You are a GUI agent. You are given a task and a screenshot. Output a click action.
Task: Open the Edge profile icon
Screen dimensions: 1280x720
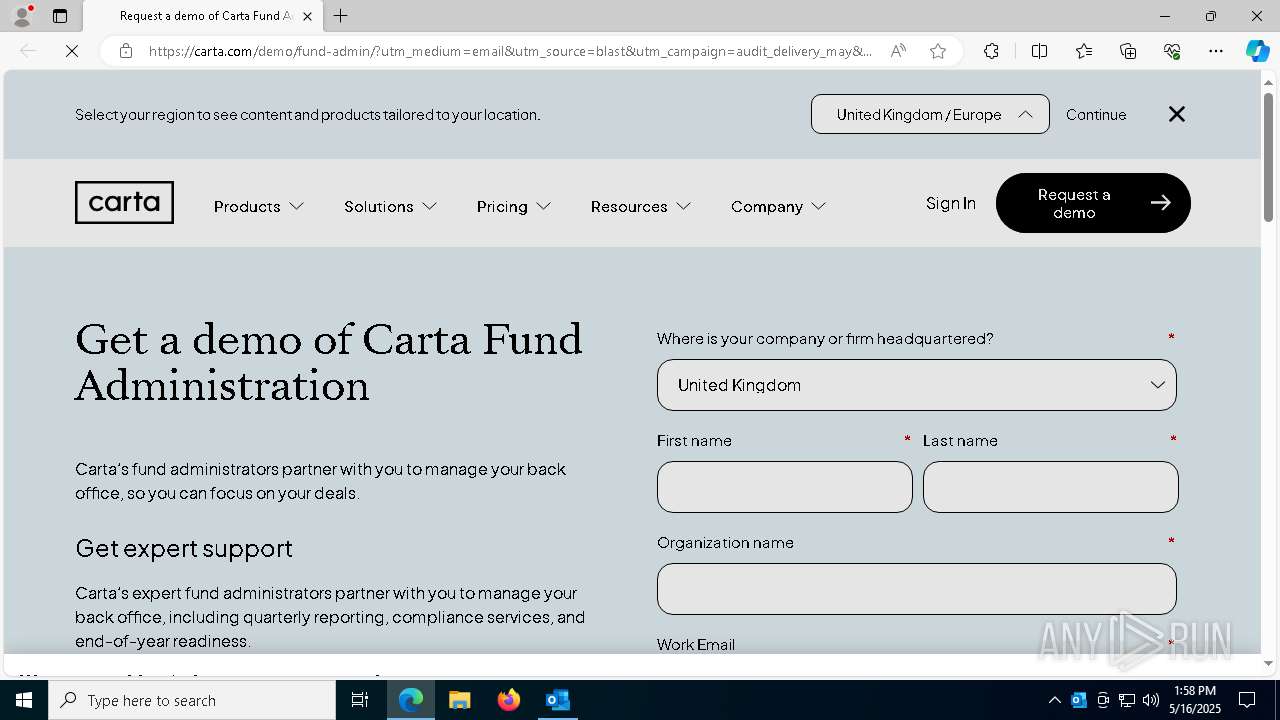tap(22, 16)
